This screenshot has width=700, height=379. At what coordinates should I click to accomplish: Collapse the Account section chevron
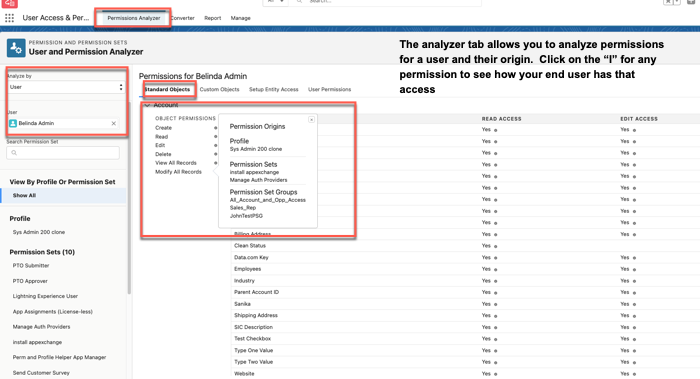[x=147, y=105]
